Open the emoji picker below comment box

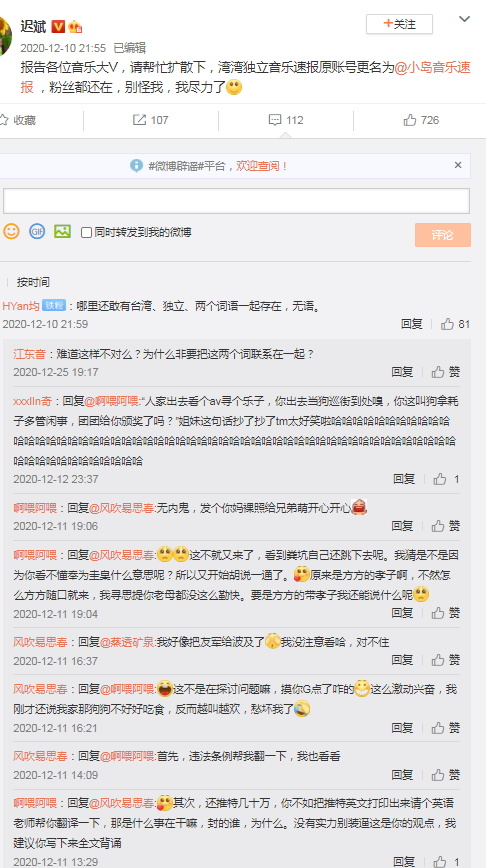(11, 231)
